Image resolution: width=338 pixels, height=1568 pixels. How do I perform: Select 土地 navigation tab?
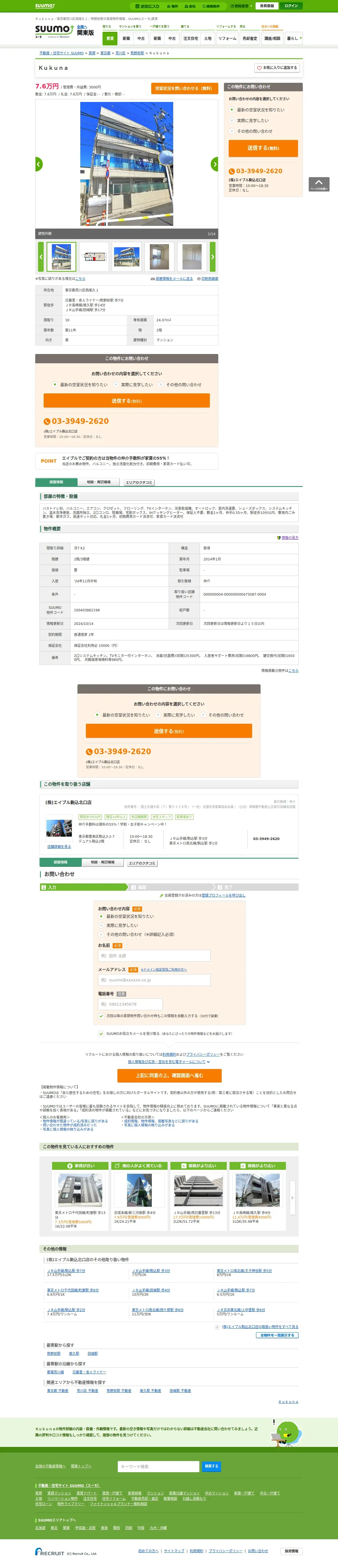(x=208, y=38)
